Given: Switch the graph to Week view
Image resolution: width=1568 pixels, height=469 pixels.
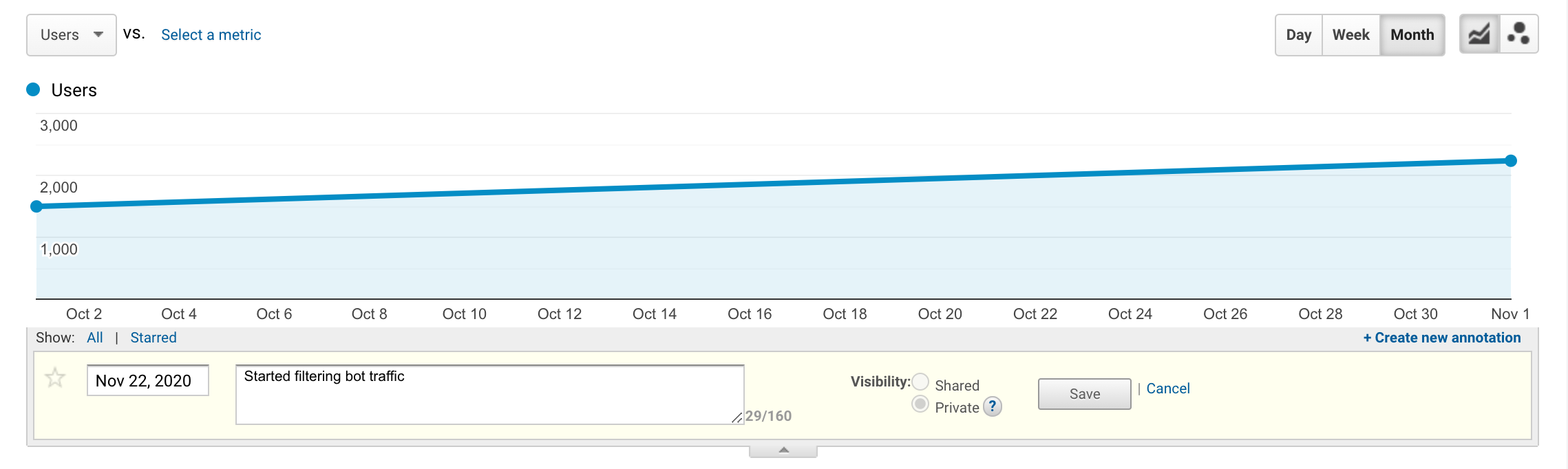Looking at the screenshot, I should 1350,34.
